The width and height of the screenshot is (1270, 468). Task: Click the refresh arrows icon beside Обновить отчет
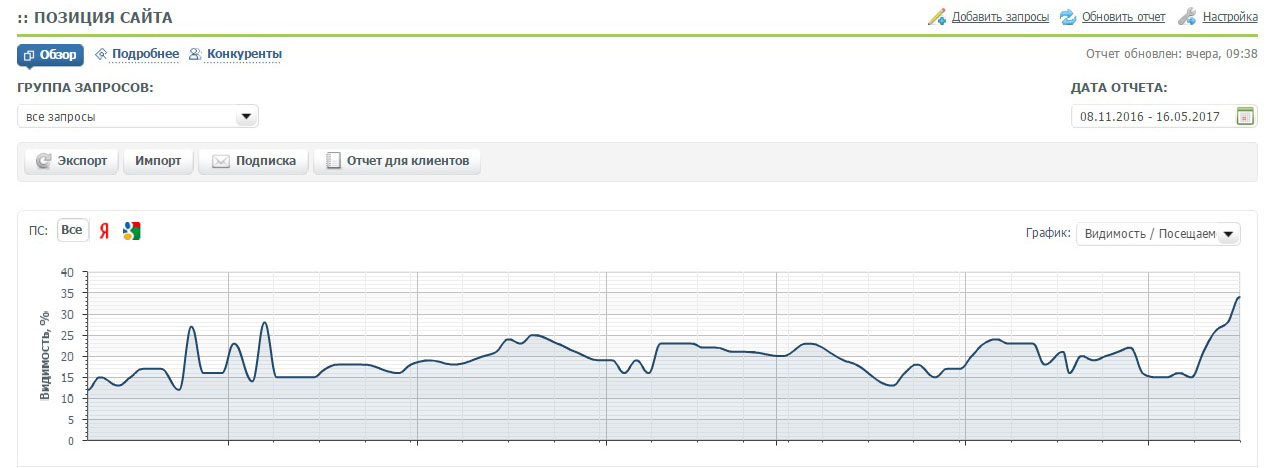click(1068, 17)
